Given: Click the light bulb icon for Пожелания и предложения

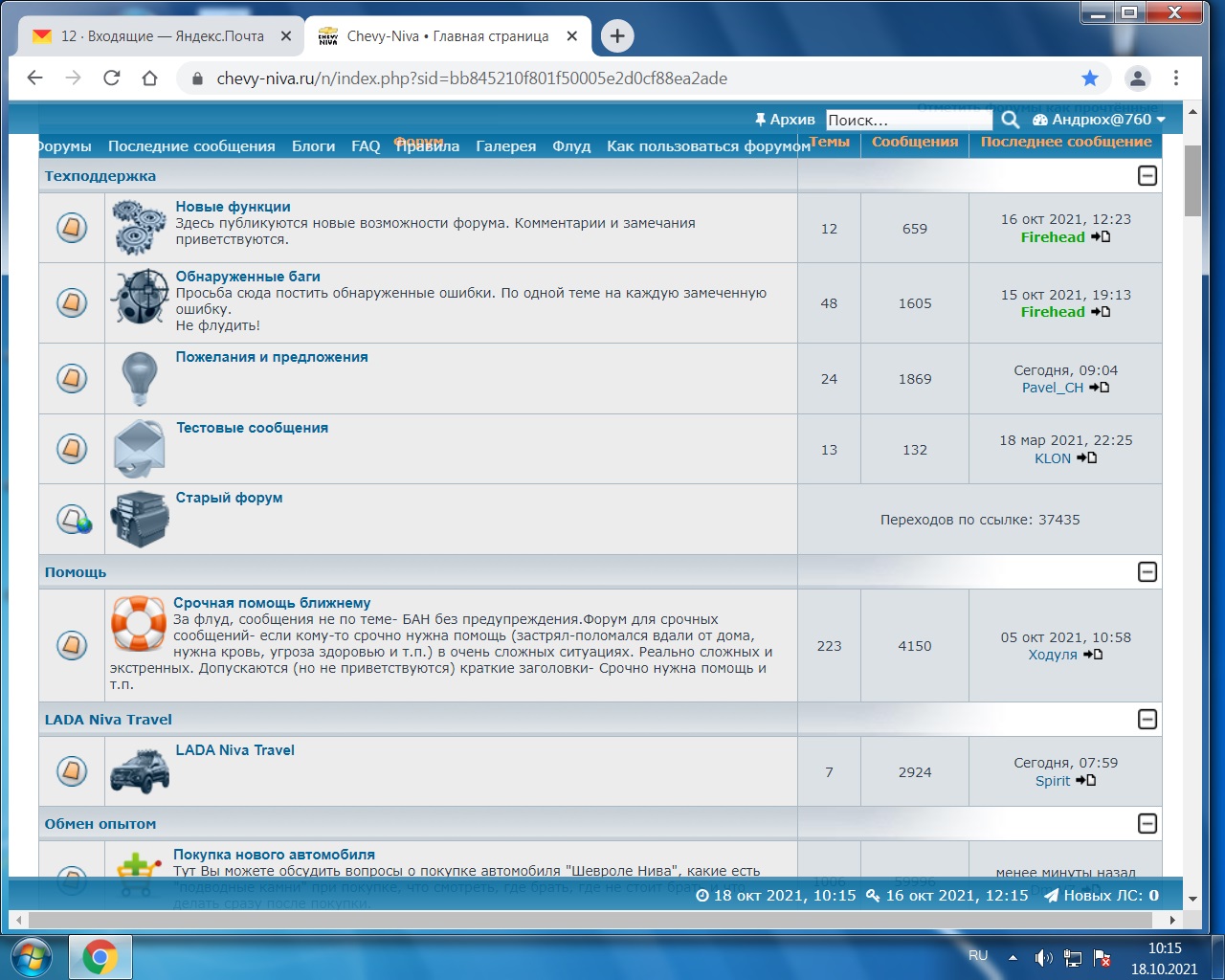Looking at the screenshot, I should (x=140, y=378).
